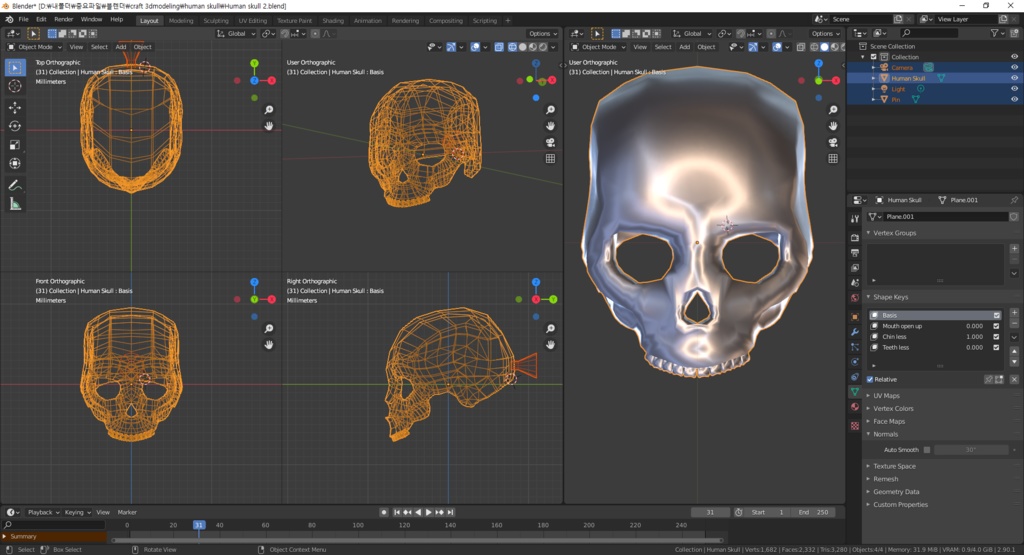Select the Cursor tool in left toolbar
Screen dimensions: 1024x555
[15, 87]
